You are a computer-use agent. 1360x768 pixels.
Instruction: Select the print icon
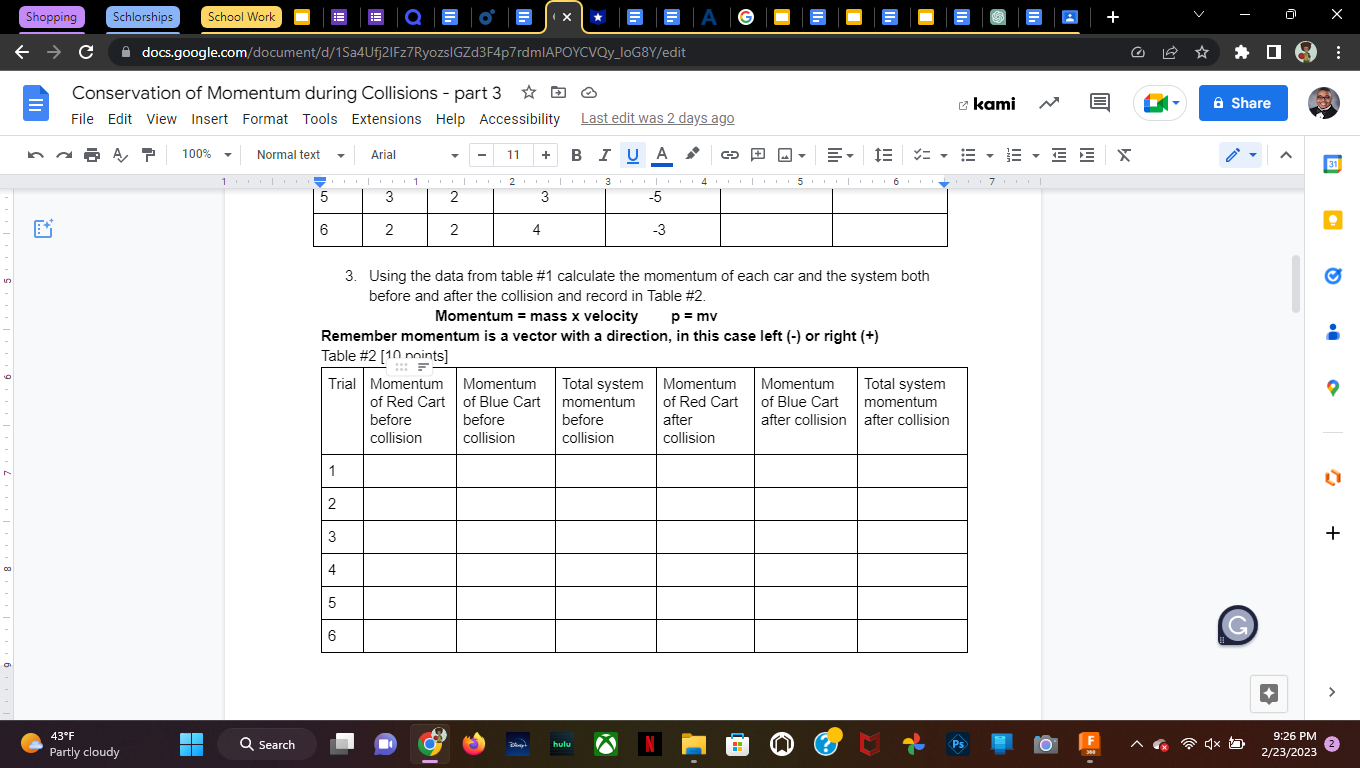coord(91,155)
